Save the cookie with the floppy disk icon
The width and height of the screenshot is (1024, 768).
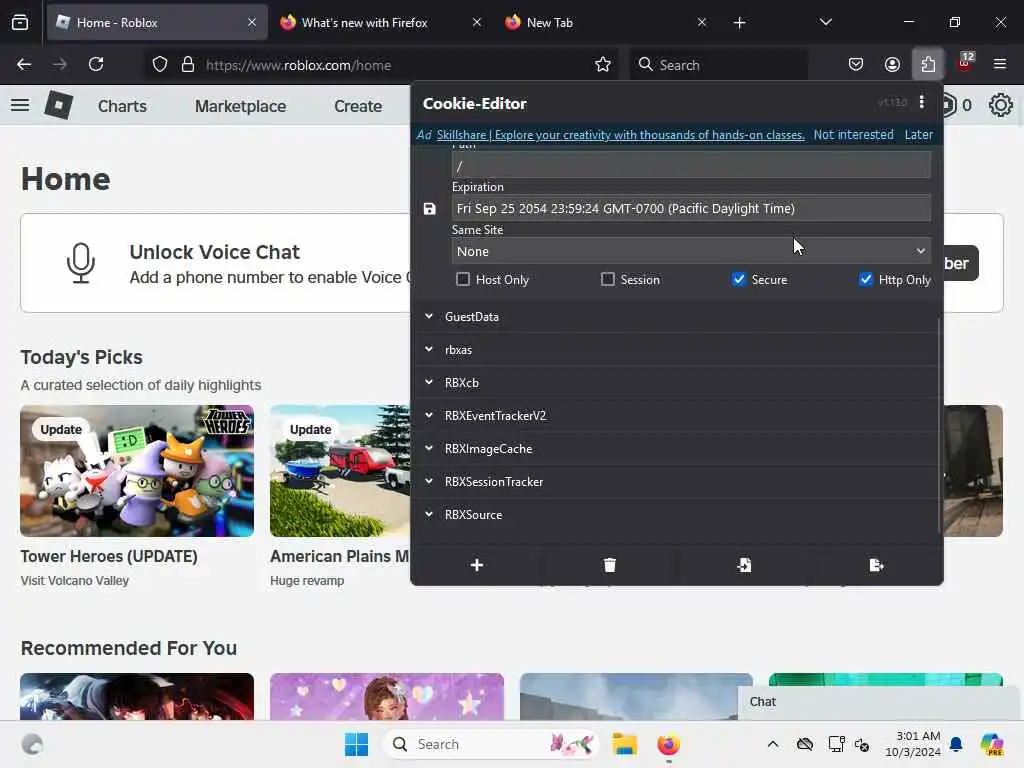point(429,209)
